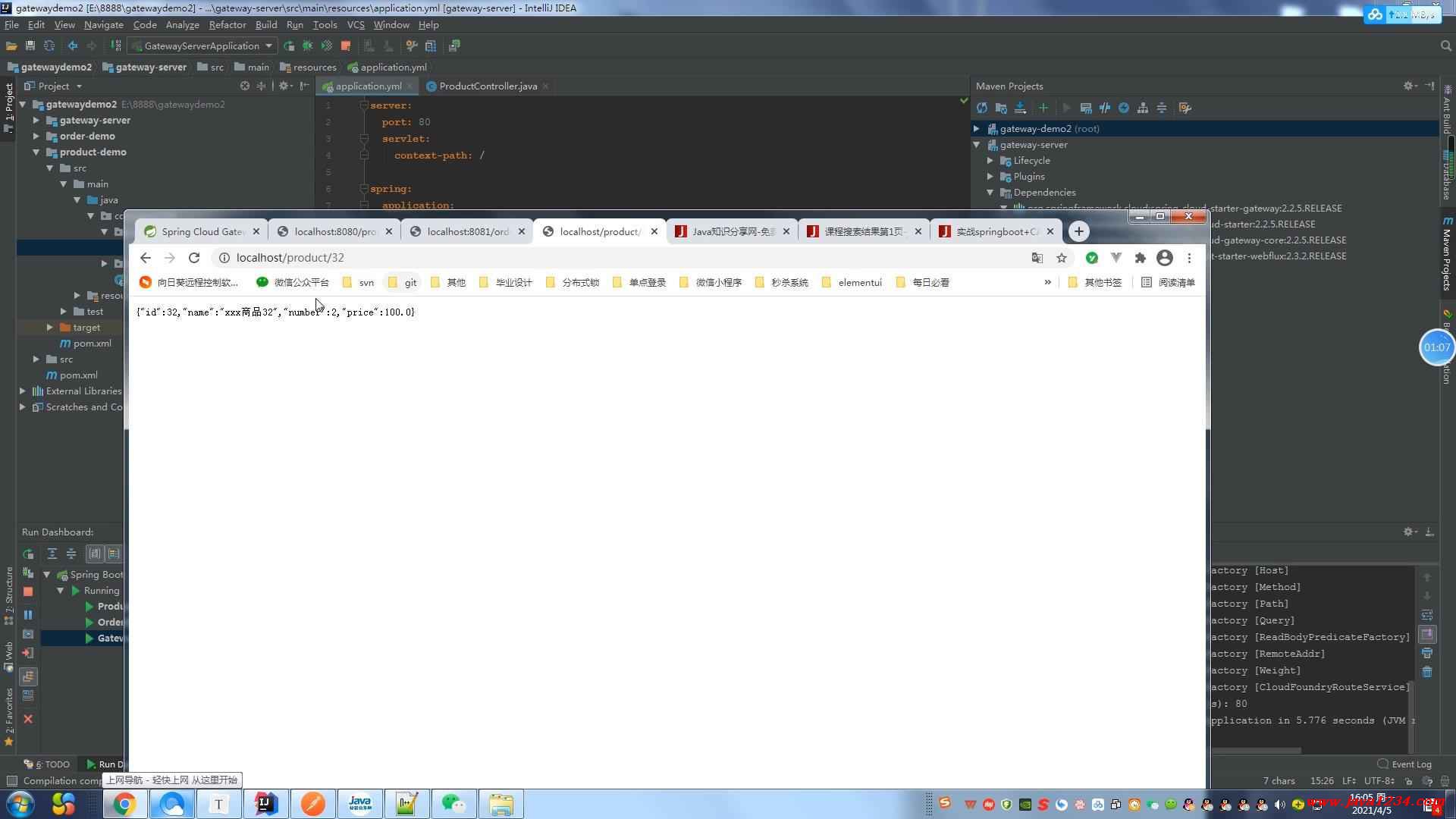Click the search magnifier in IntelliJ top right
1456x819 pixels.
[x=1445, y=46]
